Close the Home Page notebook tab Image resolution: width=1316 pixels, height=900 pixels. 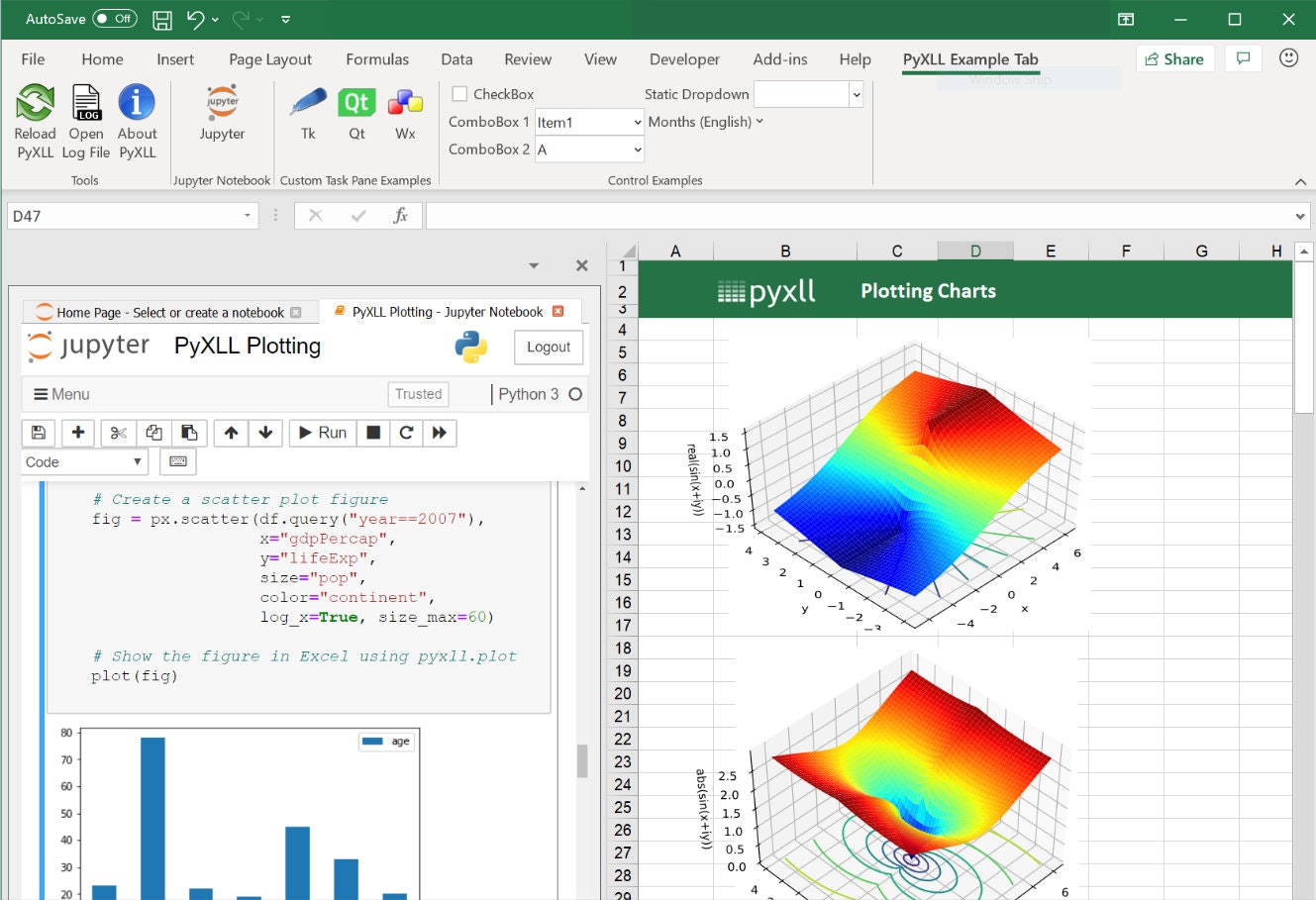click(295, 313)
